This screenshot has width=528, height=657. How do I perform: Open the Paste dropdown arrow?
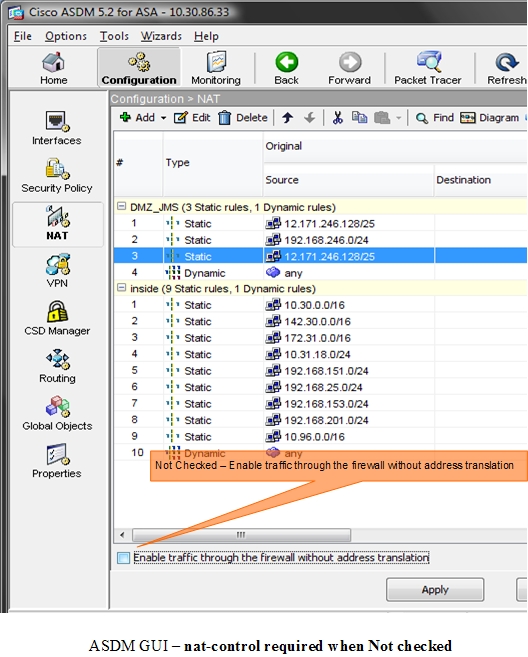[399, 118]
